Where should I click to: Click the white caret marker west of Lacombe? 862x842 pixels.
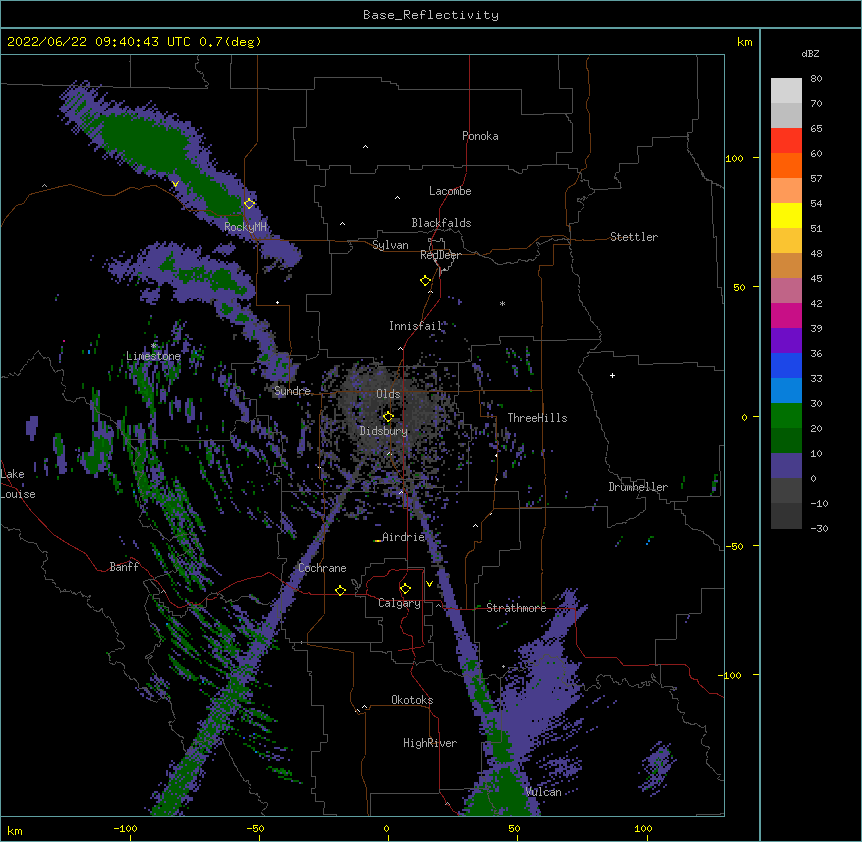click(x=397, y=198)
